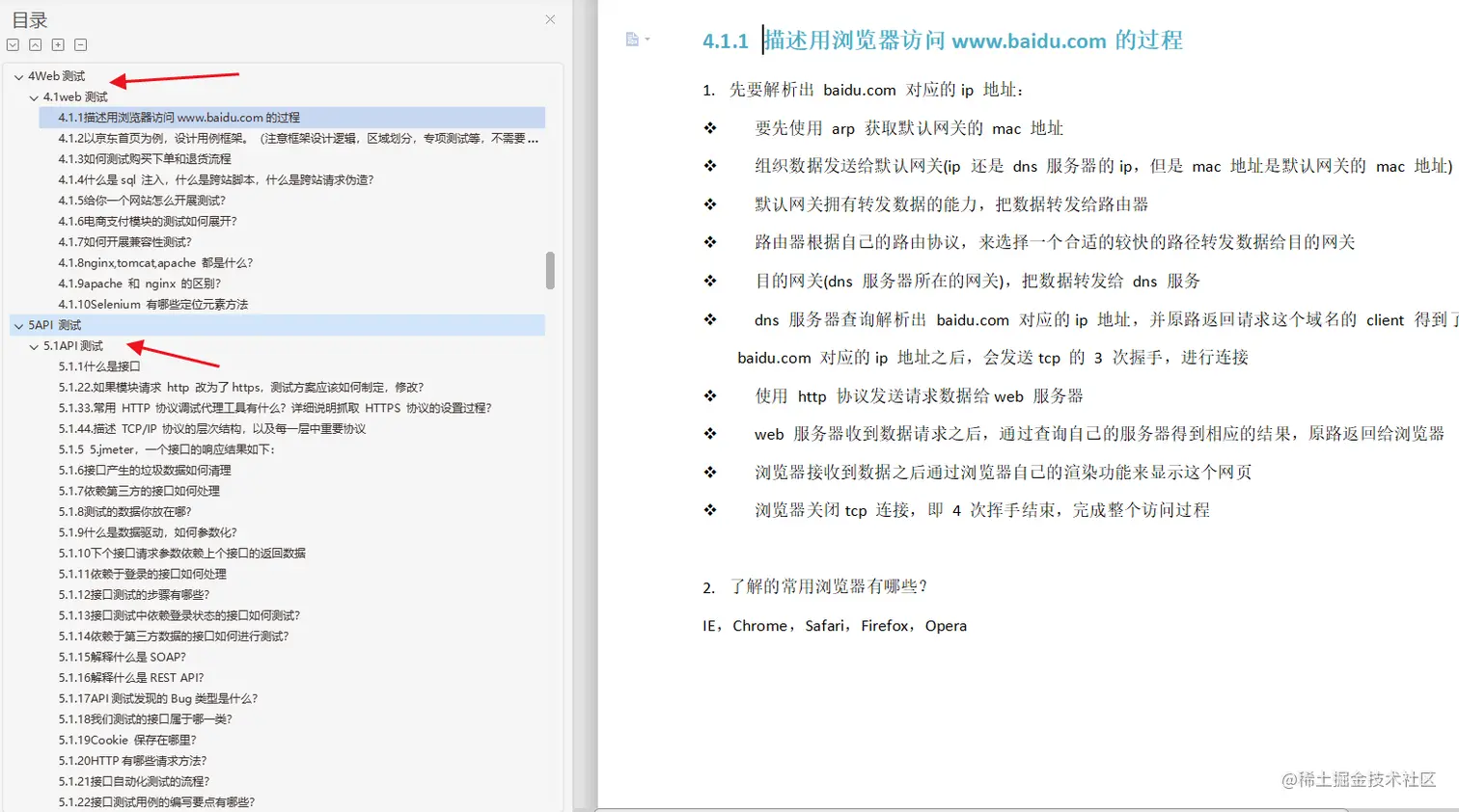Viewport: 1459px width, 812px height.
Task: Collapse the 4Web 测试 node
Action: pyautogui.click(x=18, y=76)
